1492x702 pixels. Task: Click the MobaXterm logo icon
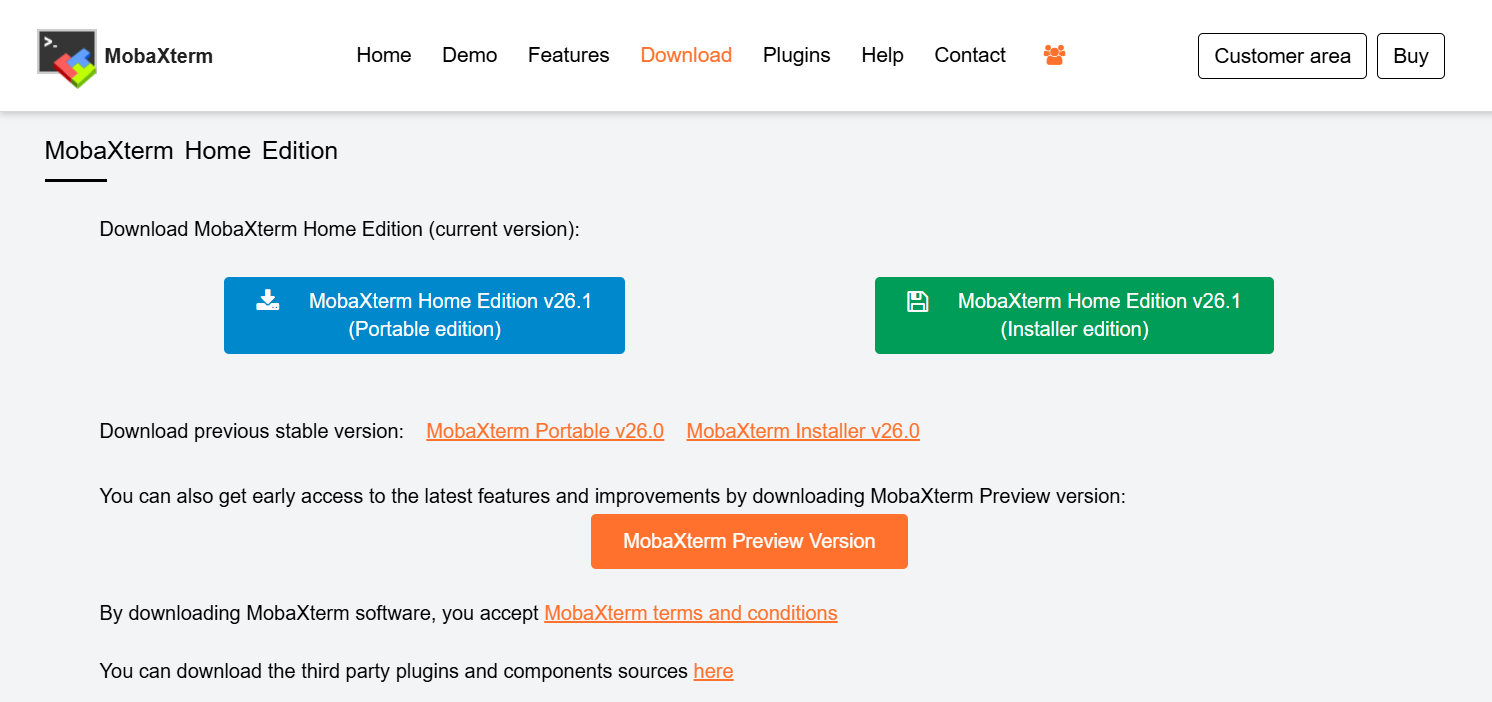pyautogui.click(x=67, y=57)
